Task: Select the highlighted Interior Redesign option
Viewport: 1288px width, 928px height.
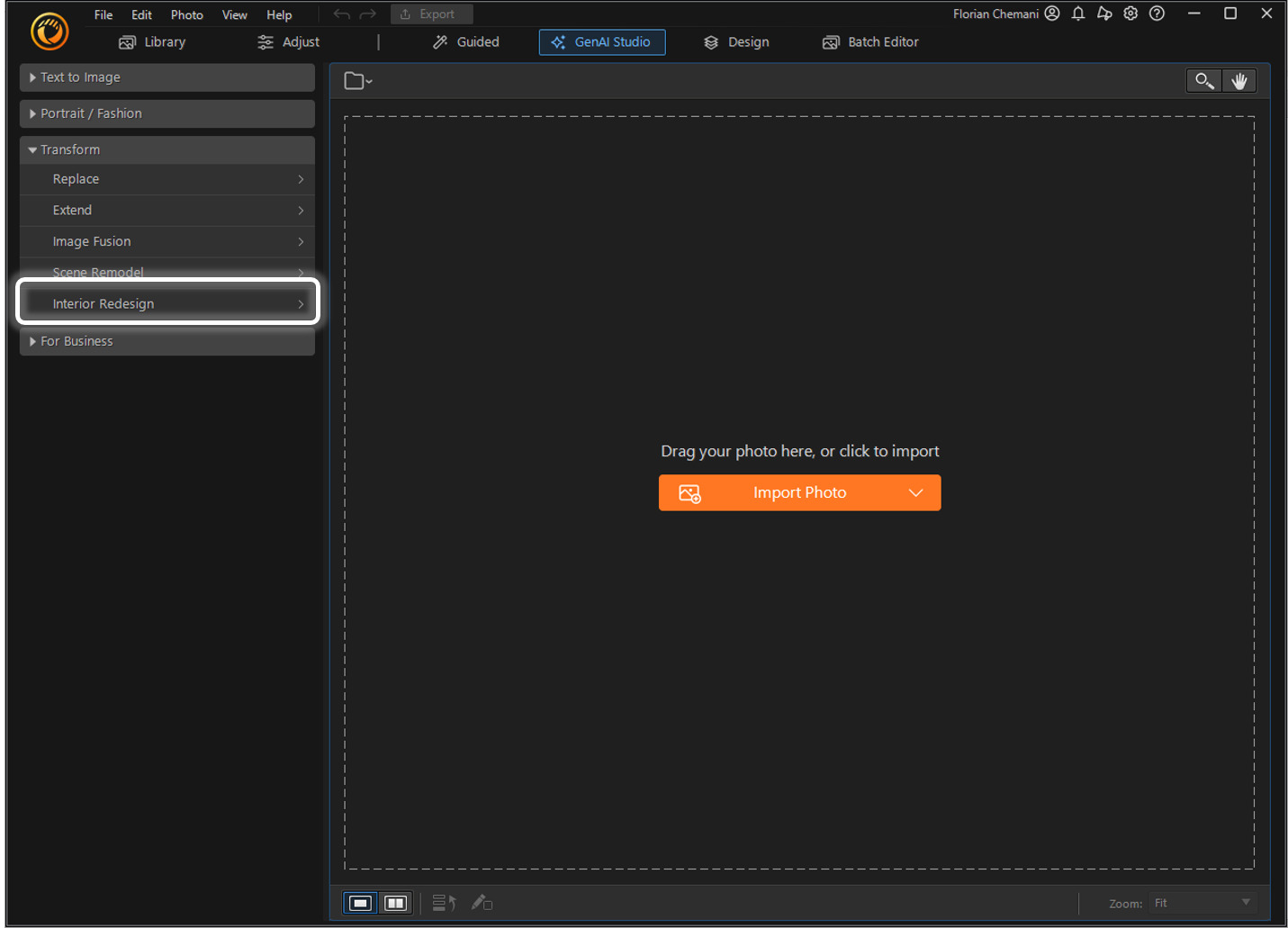Action: (167, 303)
